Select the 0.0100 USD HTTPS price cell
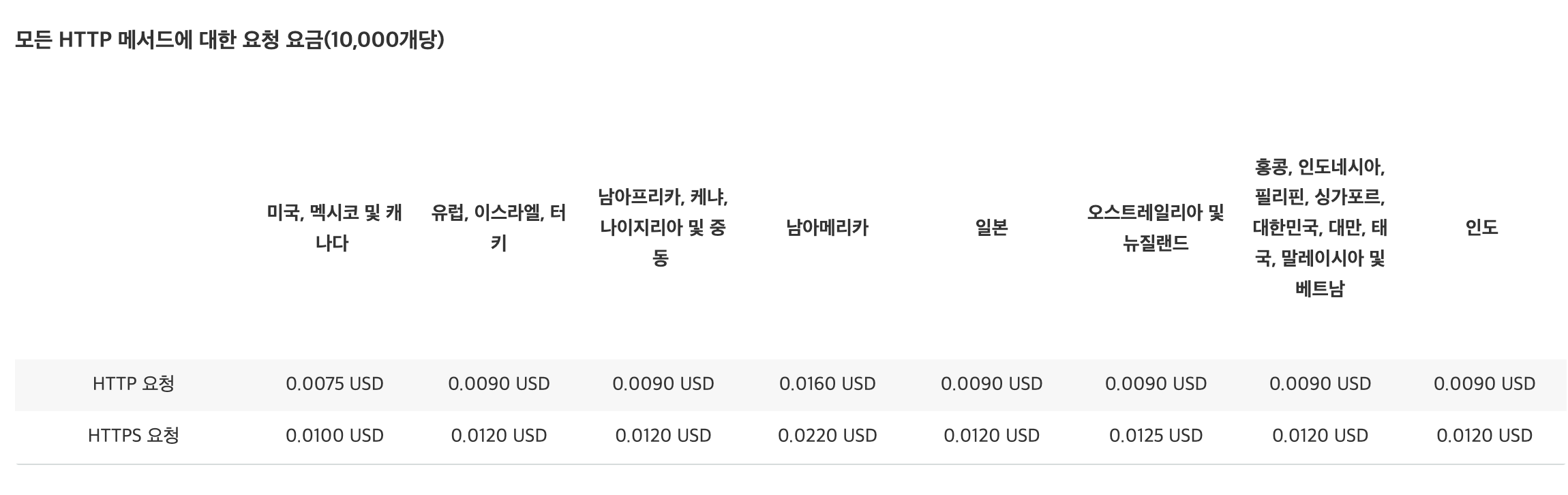Viewport: 1568px width, 495px height. [x=335, y=436]
